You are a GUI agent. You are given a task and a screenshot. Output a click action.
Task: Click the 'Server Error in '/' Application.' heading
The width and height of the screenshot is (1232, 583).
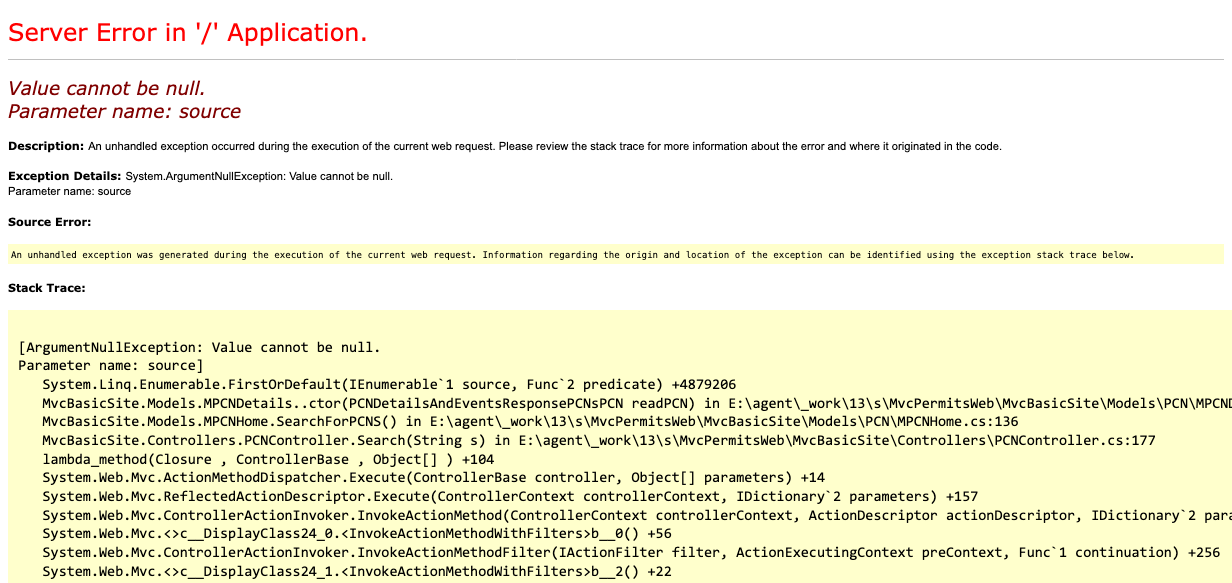pos(187,32)
